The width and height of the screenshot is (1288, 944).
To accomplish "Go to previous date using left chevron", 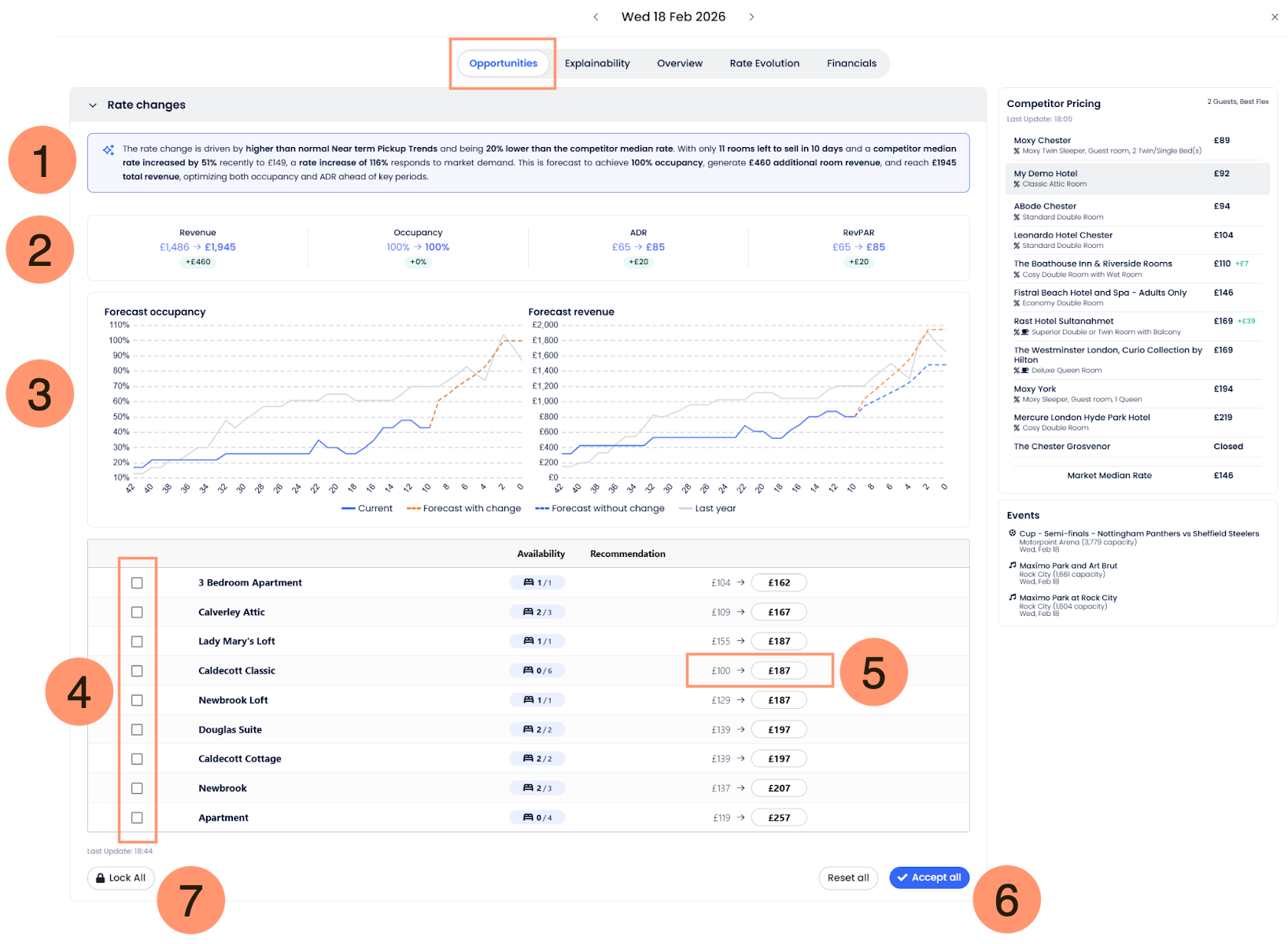I will pos(596,17).
